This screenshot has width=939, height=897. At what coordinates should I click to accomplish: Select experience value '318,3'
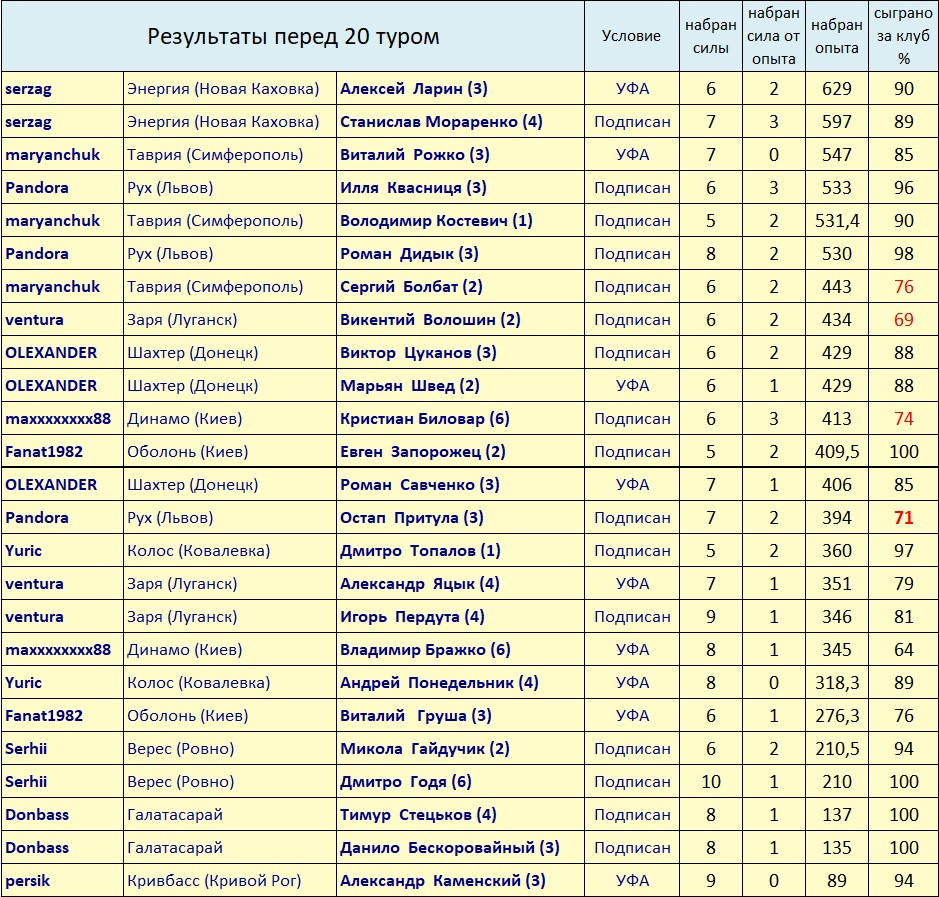pos(837,683)
